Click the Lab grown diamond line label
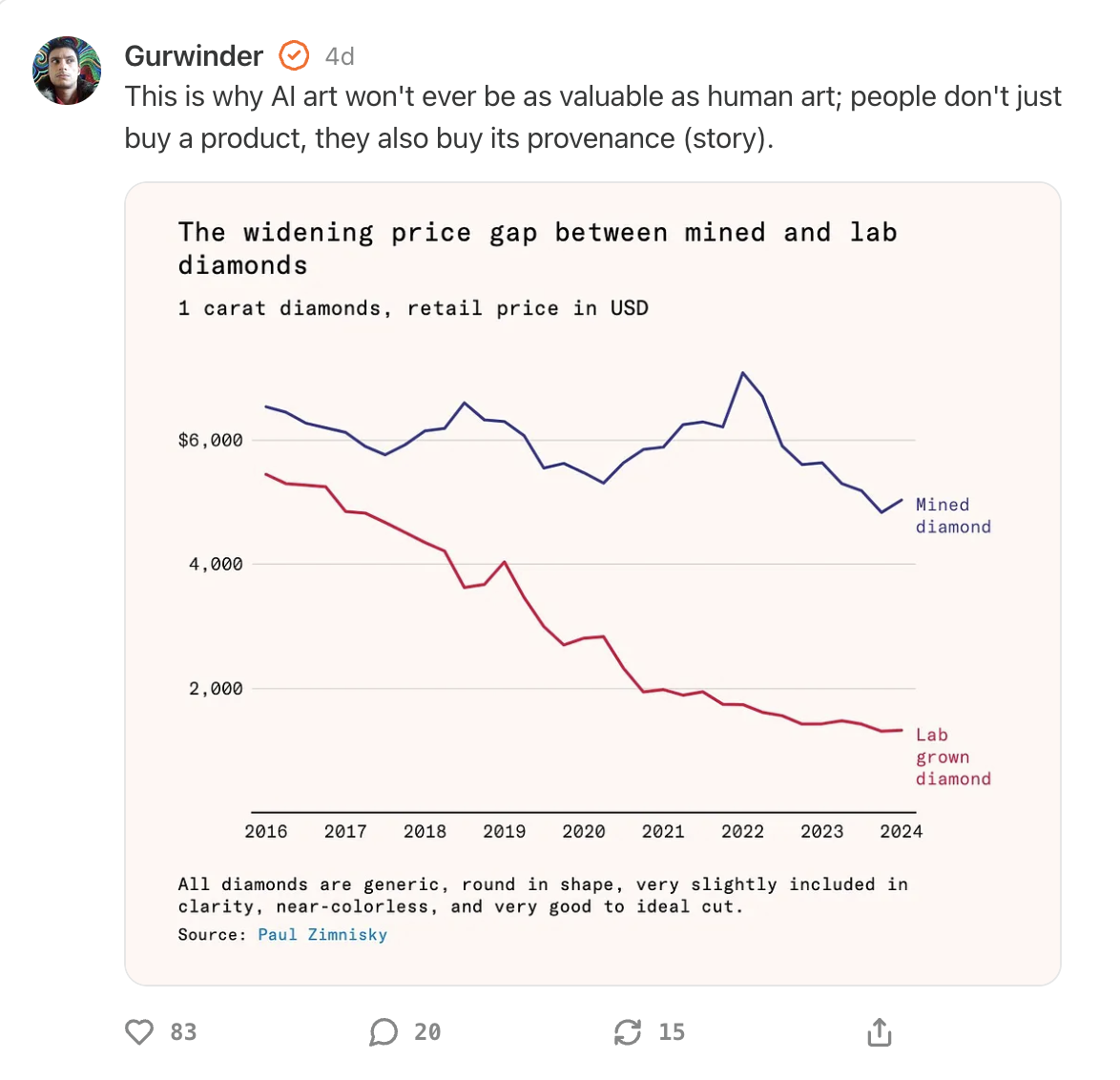 coord(952,757)
